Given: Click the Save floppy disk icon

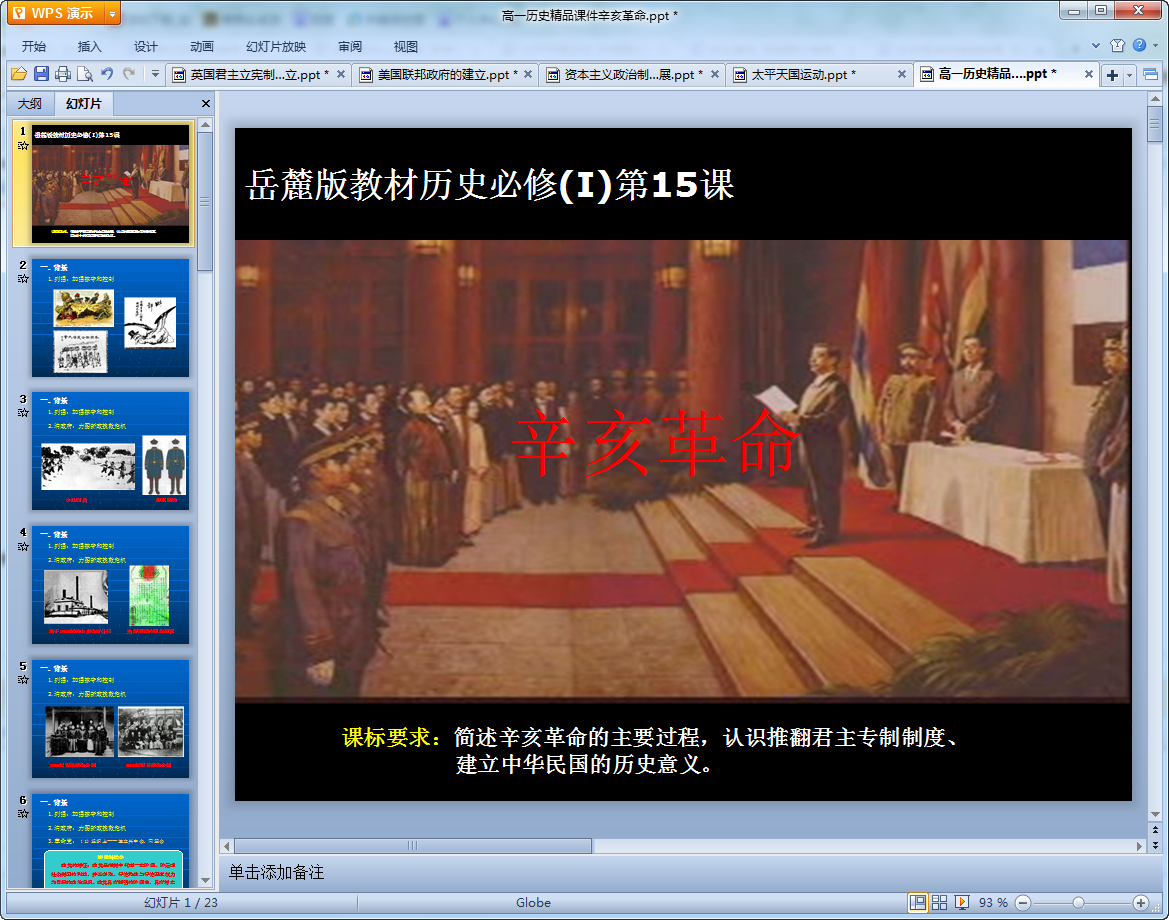Looking at the screenshot, I should [x=41, y=74].
